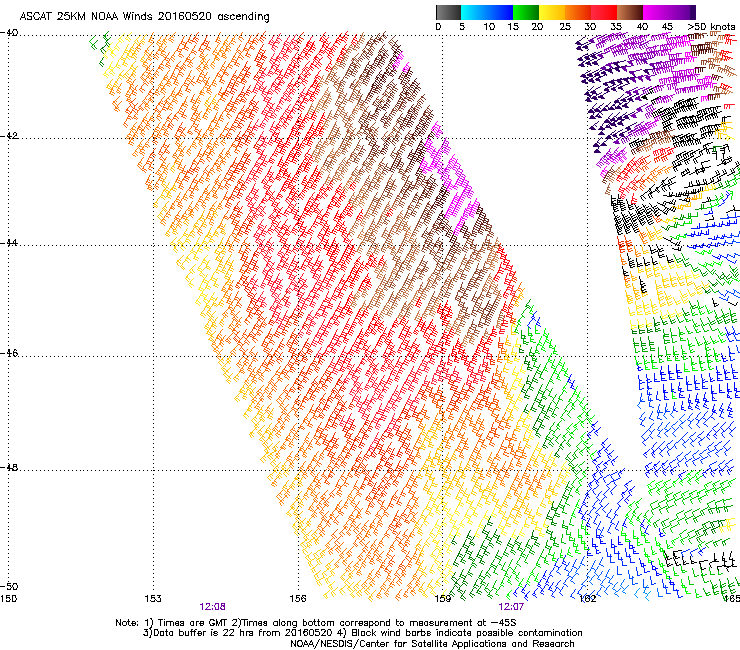The image size is (740, 650).
Task: Click the "159" longitude axis label
Action: 443,599
